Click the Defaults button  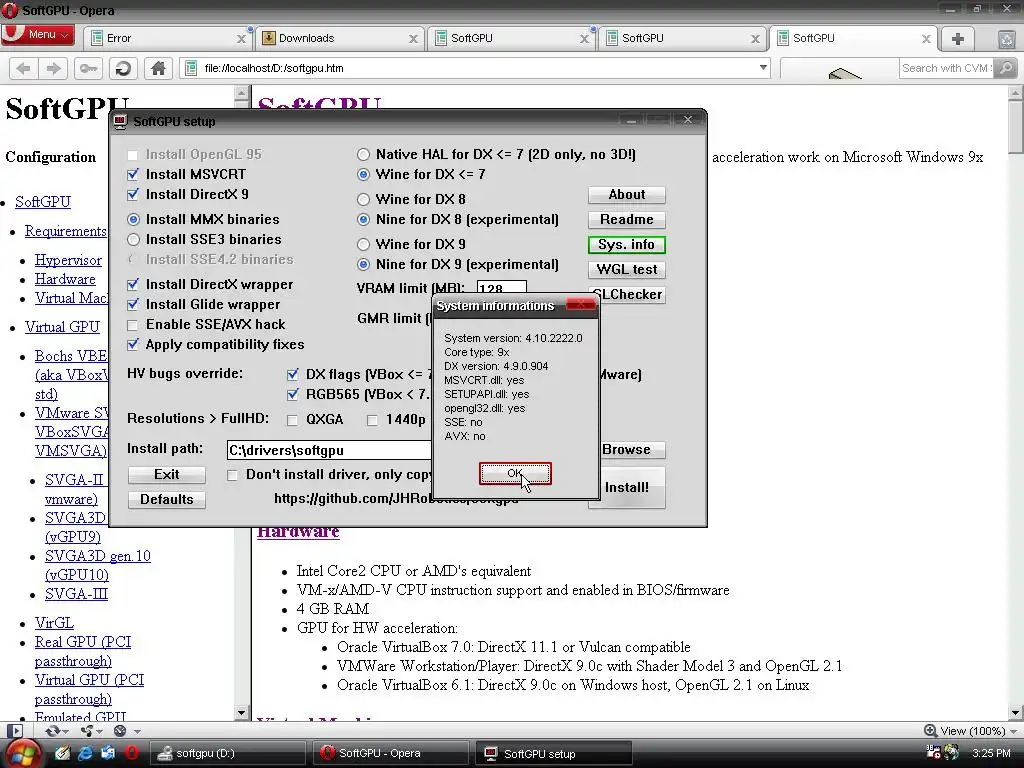[167, 500]
